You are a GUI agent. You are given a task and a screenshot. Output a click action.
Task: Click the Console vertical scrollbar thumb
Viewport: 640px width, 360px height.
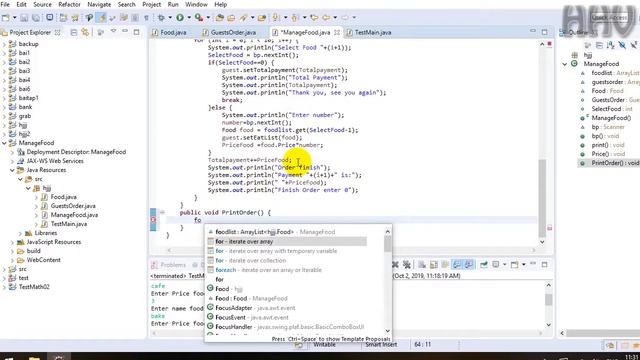coord(549,299)
